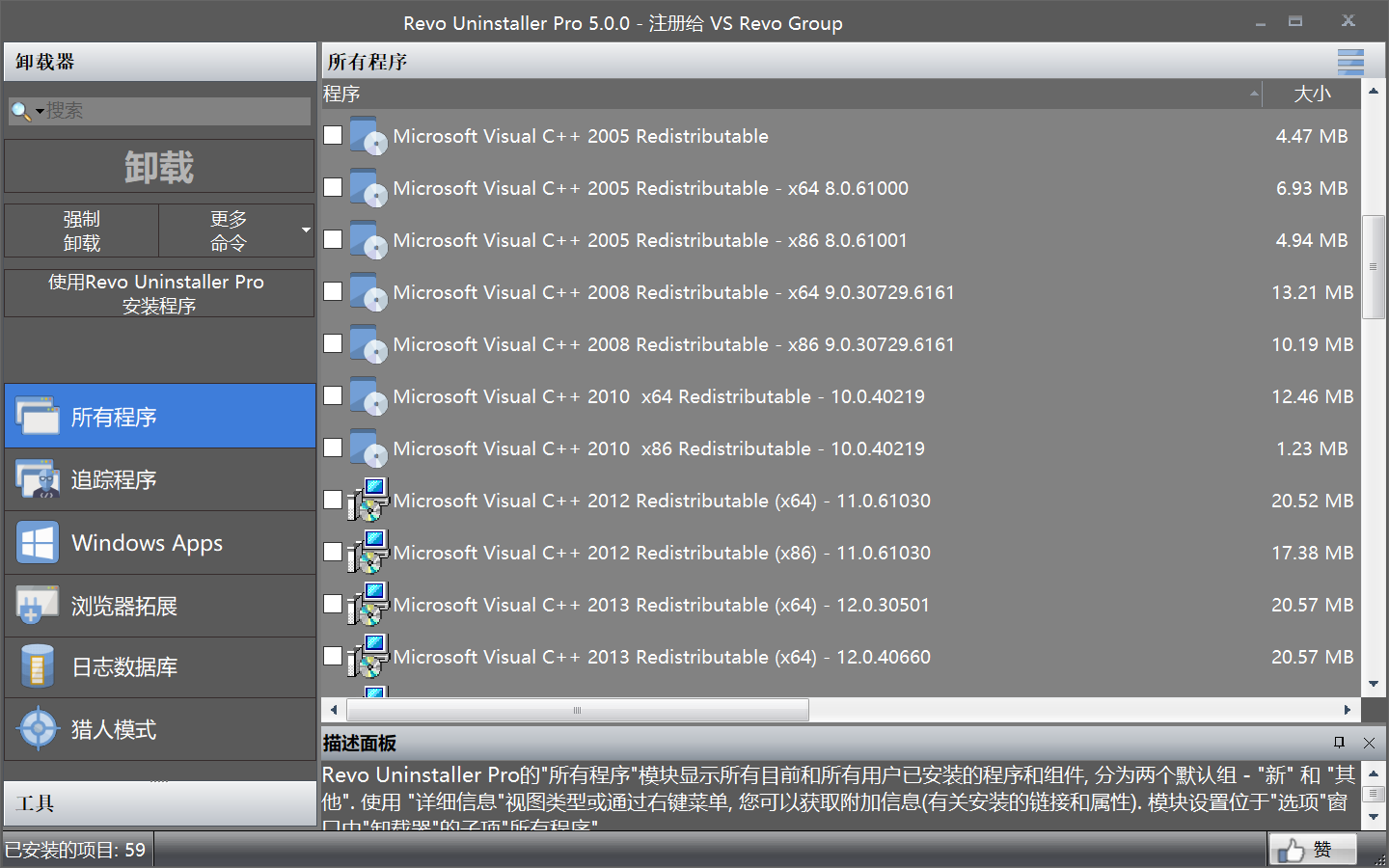The image size is (1389, 868).
Task: Click the vertical scrollbar thumb of program list
Action: point(1374,267)
